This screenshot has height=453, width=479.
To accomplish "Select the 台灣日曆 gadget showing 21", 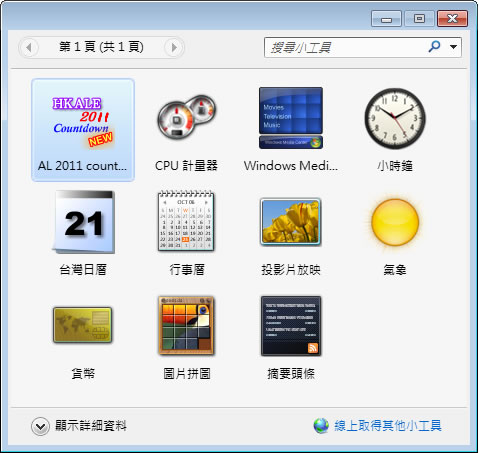I will [x=83, y=222].
